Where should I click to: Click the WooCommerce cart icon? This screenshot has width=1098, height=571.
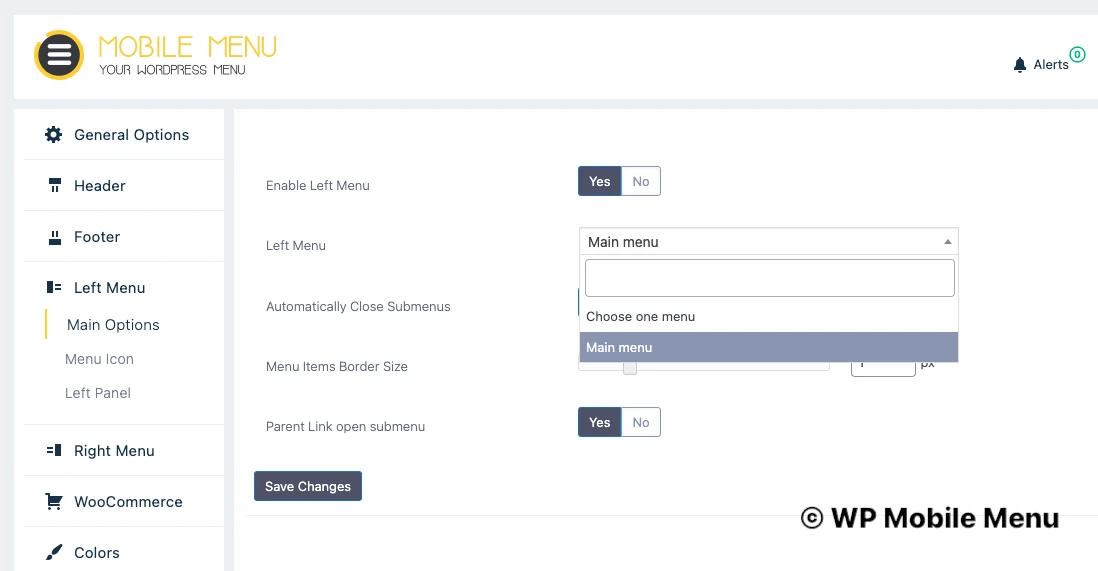[54, 502]
